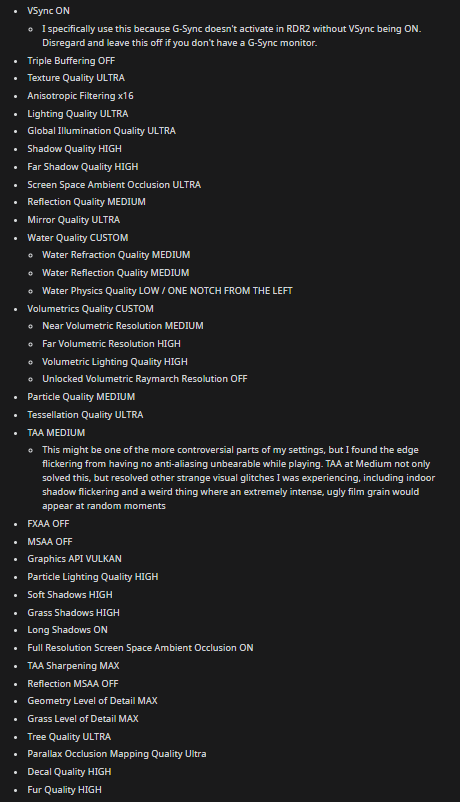The image size is (460, 802).
Task: Click Water Physics Quality LOW sub-item
Action: (167, 291)
